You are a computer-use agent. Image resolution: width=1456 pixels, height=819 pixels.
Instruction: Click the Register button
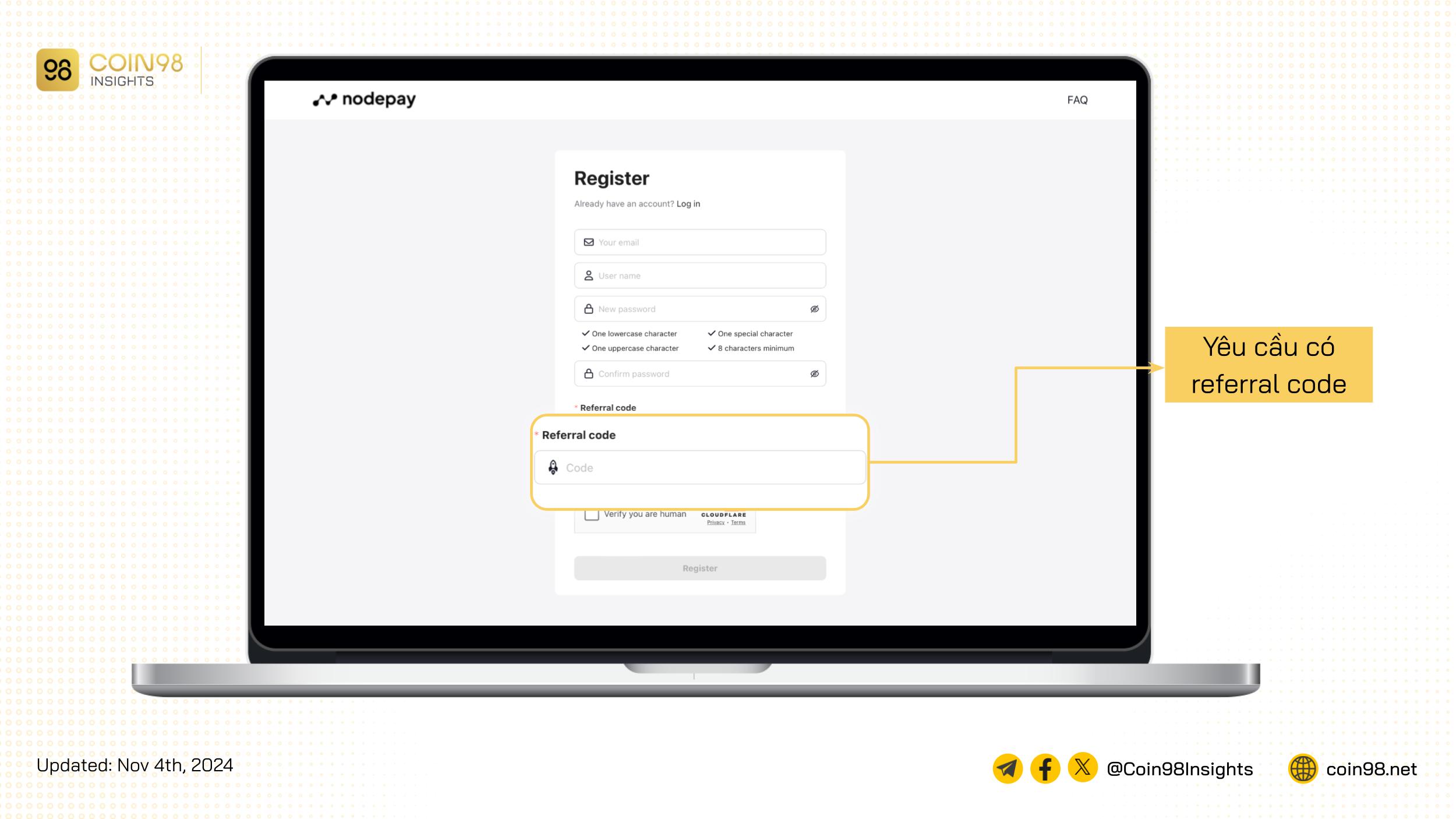[700, 568]
